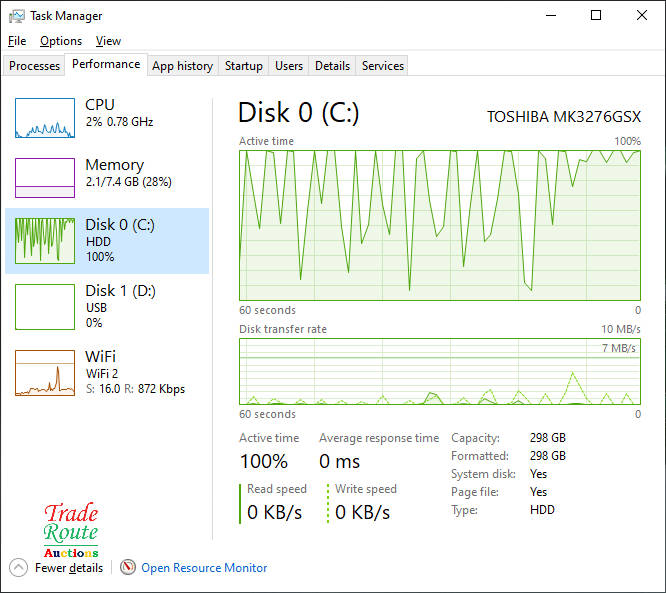Switch to the Processes tab
This screenshot has height=593, width=666.
click(35, 66)
